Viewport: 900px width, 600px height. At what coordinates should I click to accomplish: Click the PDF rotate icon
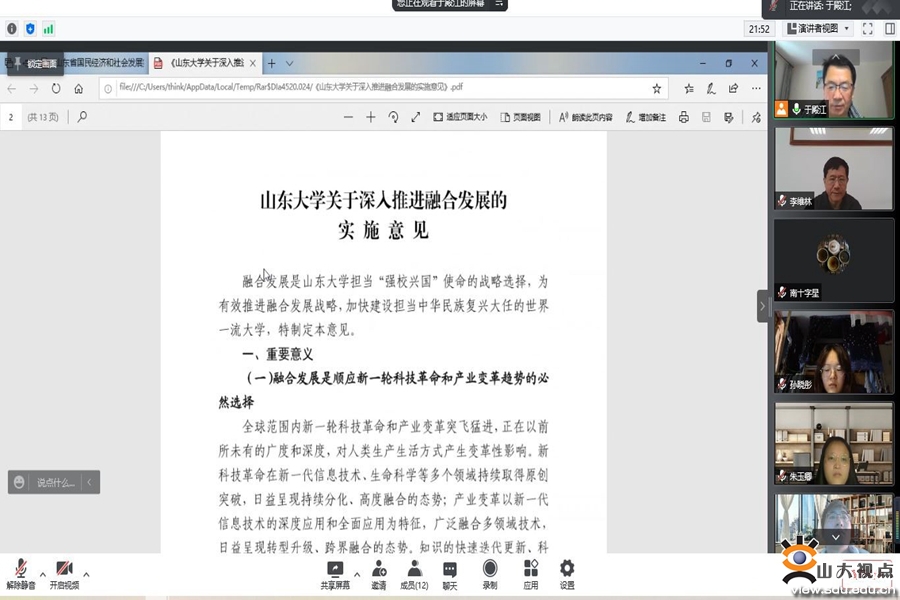click(393, 117)
